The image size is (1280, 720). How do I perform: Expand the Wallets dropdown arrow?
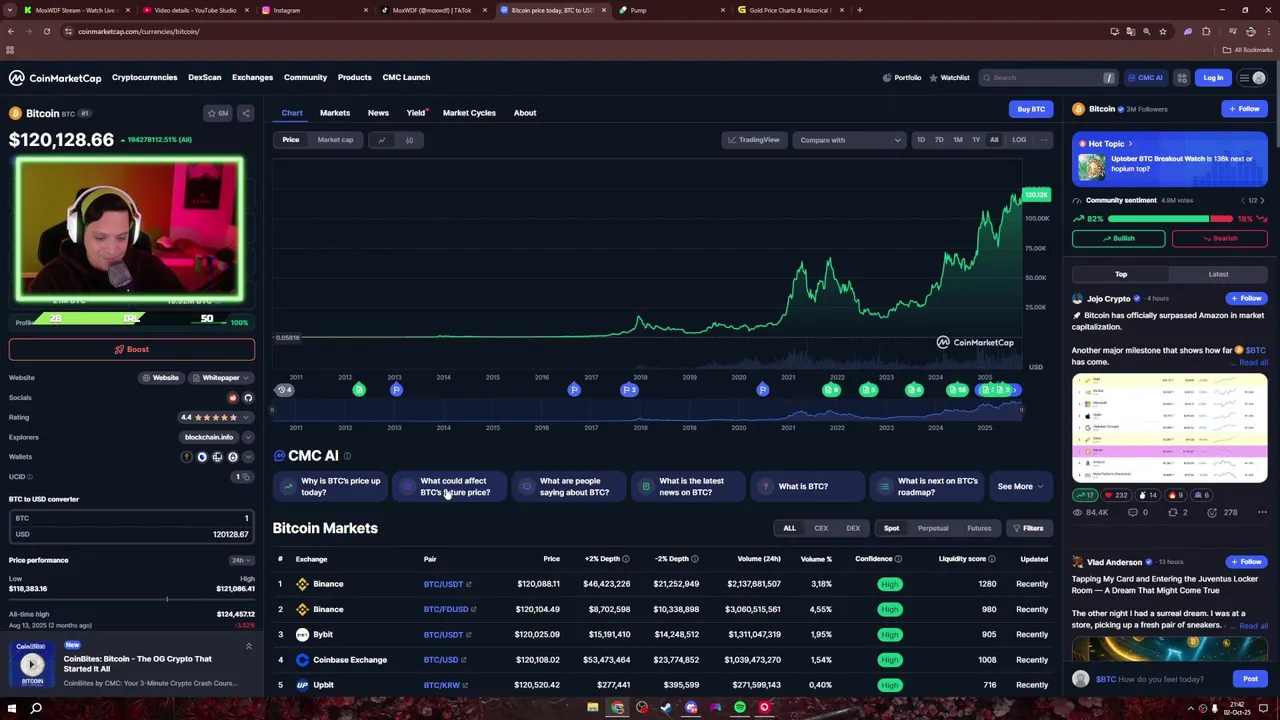(x=248, y=457)
